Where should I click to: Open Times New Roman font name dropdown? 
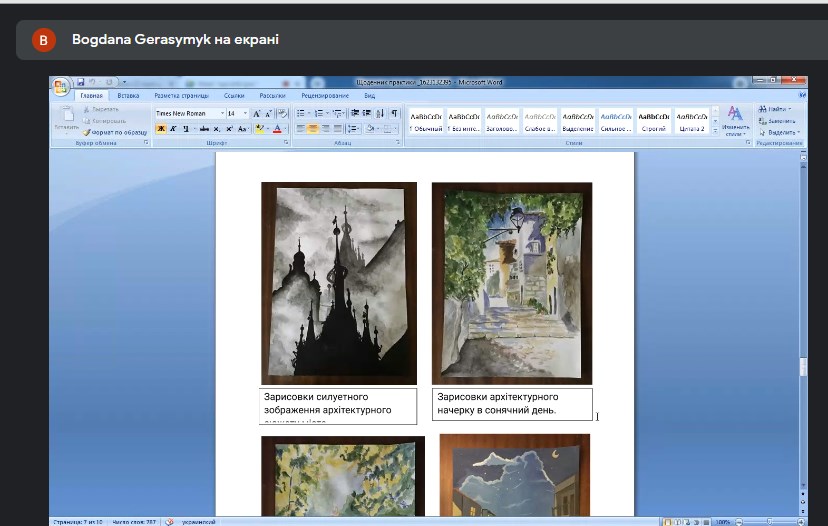(x=222, y=114)
